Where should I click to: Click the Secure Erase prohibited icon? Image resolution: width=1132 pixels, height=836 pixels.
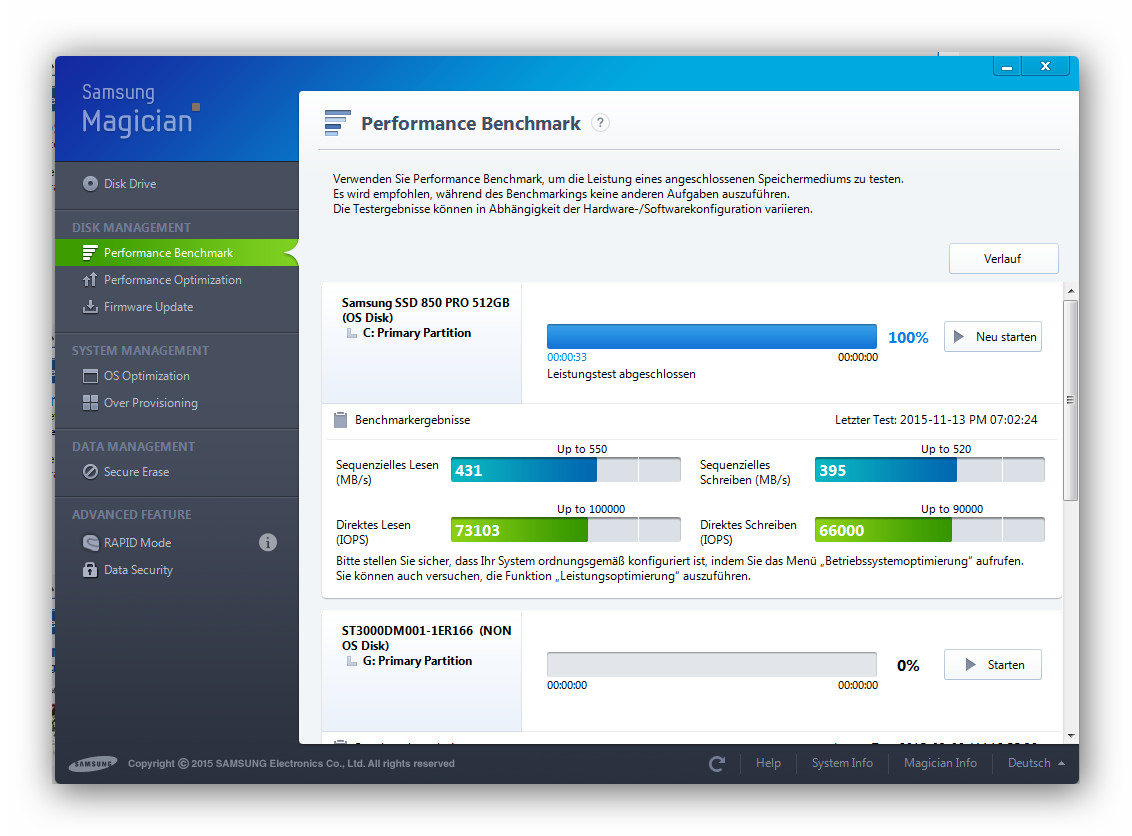pyautogui.click(x=90, y=471)
